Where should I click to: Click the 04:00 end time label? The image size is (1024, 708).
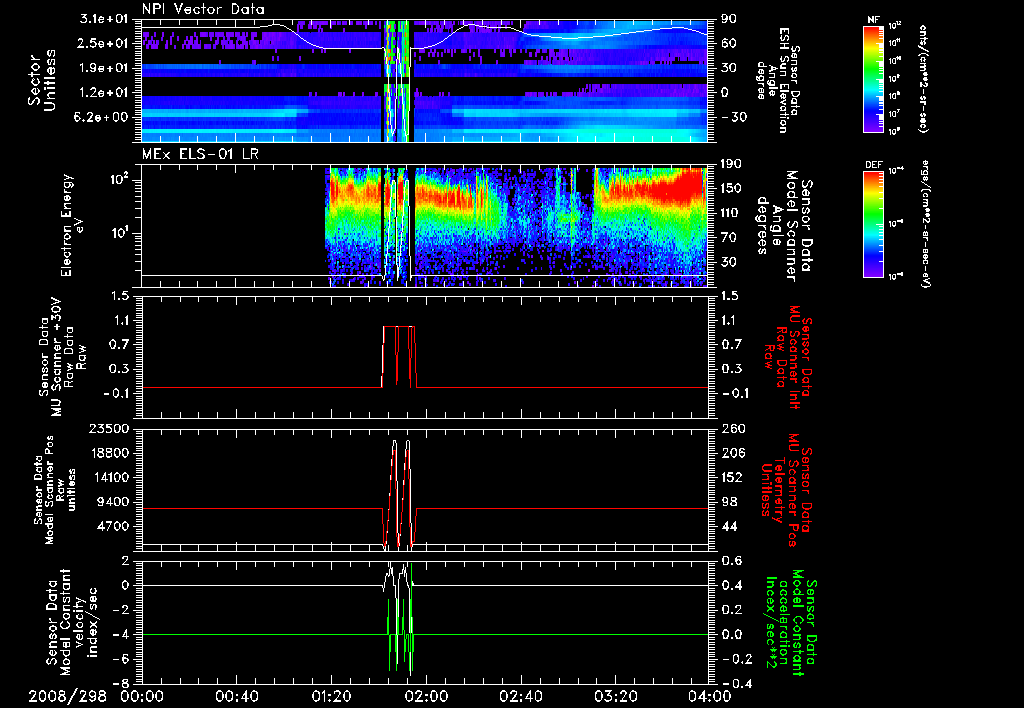click(x=708, y=695)
